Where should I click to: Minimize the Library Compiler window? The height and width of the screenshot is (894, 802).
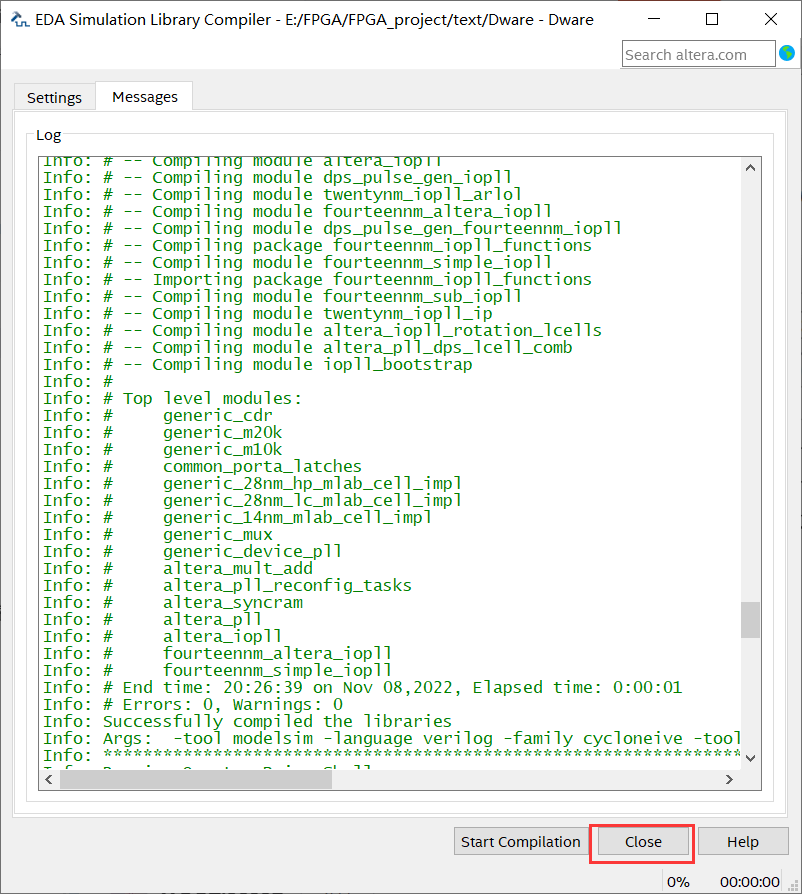(x=654, y=19)
